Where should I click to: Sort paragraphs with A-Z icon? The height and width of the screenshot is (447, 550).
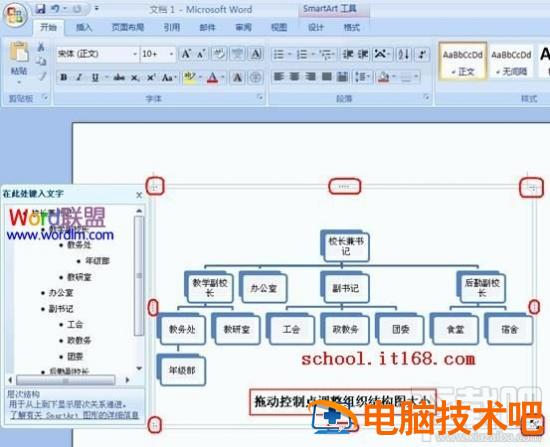click(403, 54)
